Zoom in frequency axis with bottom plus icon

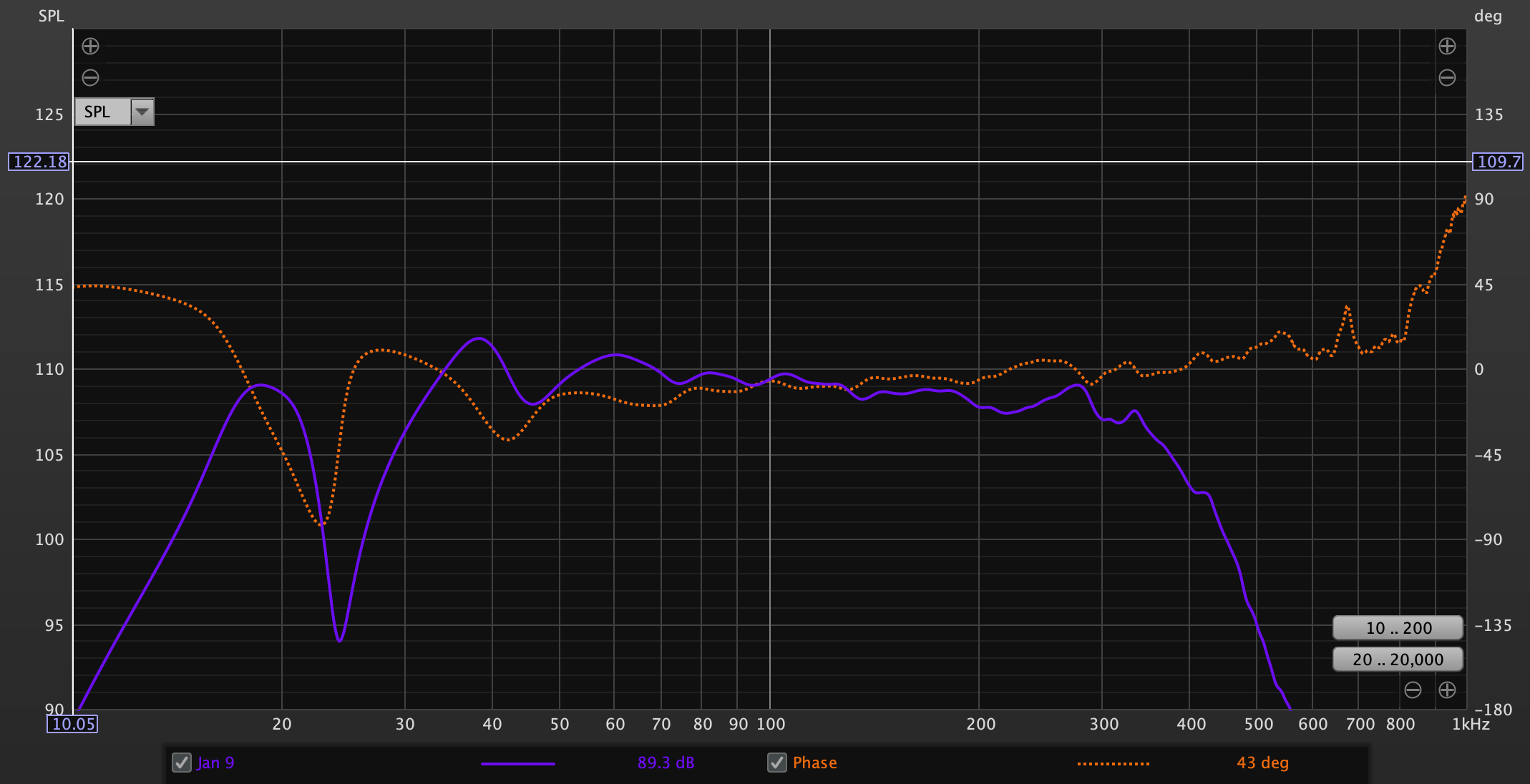point(1447,690)
